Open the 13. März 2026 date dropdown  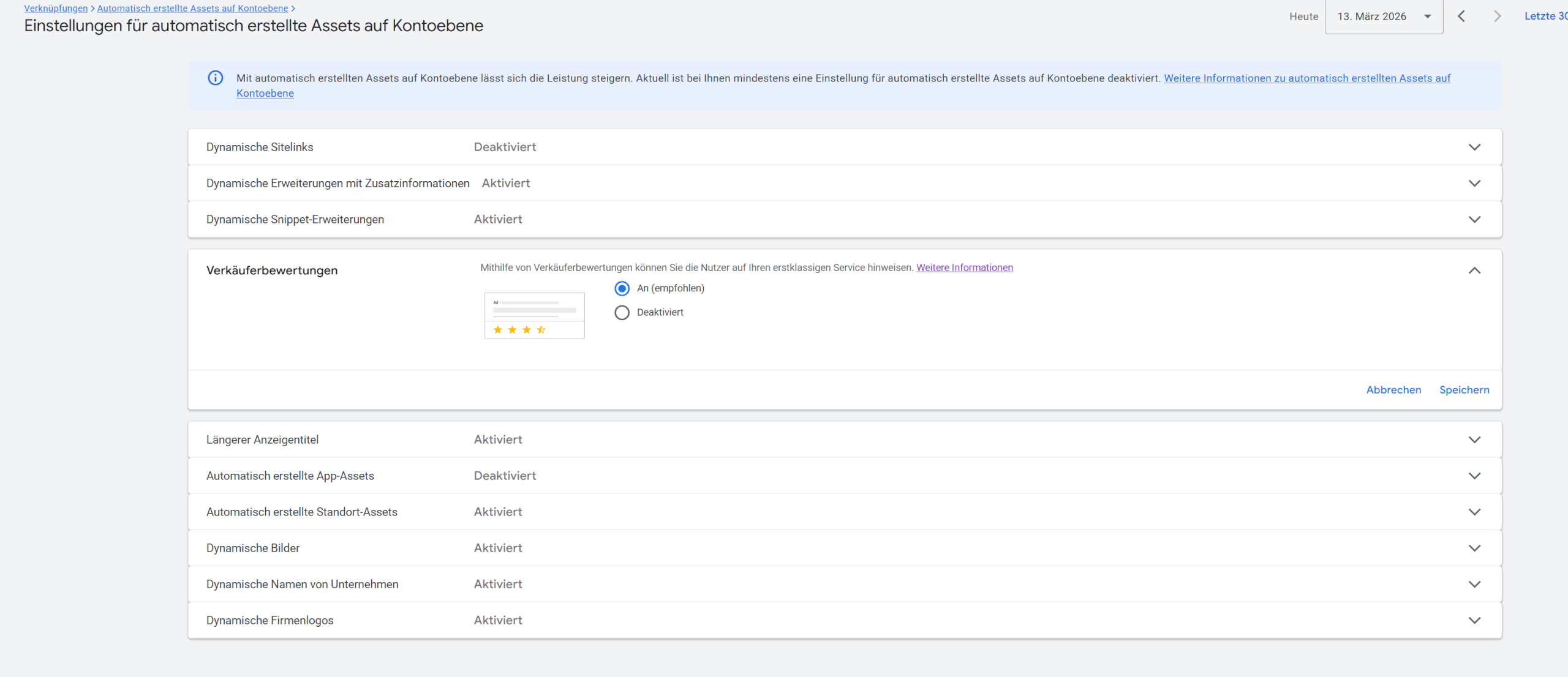coord(1384,17)
